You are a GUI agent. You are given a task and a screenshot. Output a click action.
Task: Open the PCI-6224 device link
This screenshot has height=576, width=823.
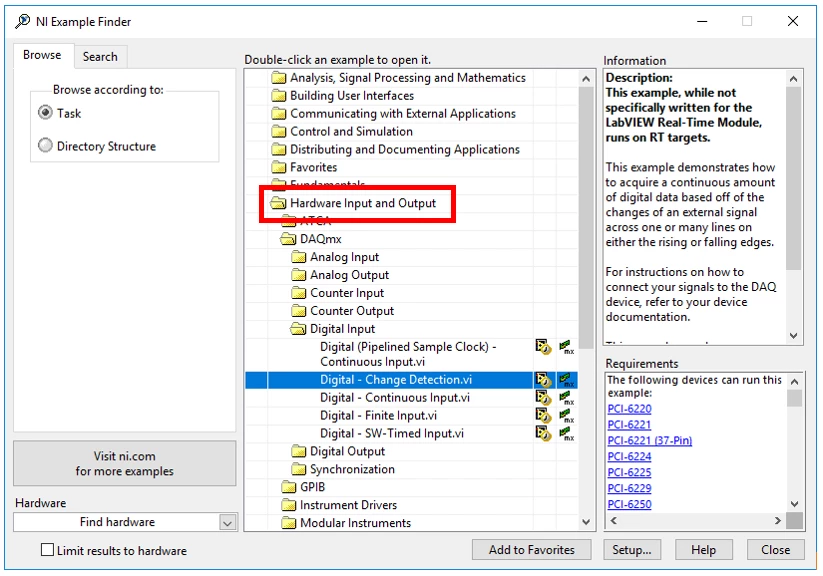pos(629,457)
